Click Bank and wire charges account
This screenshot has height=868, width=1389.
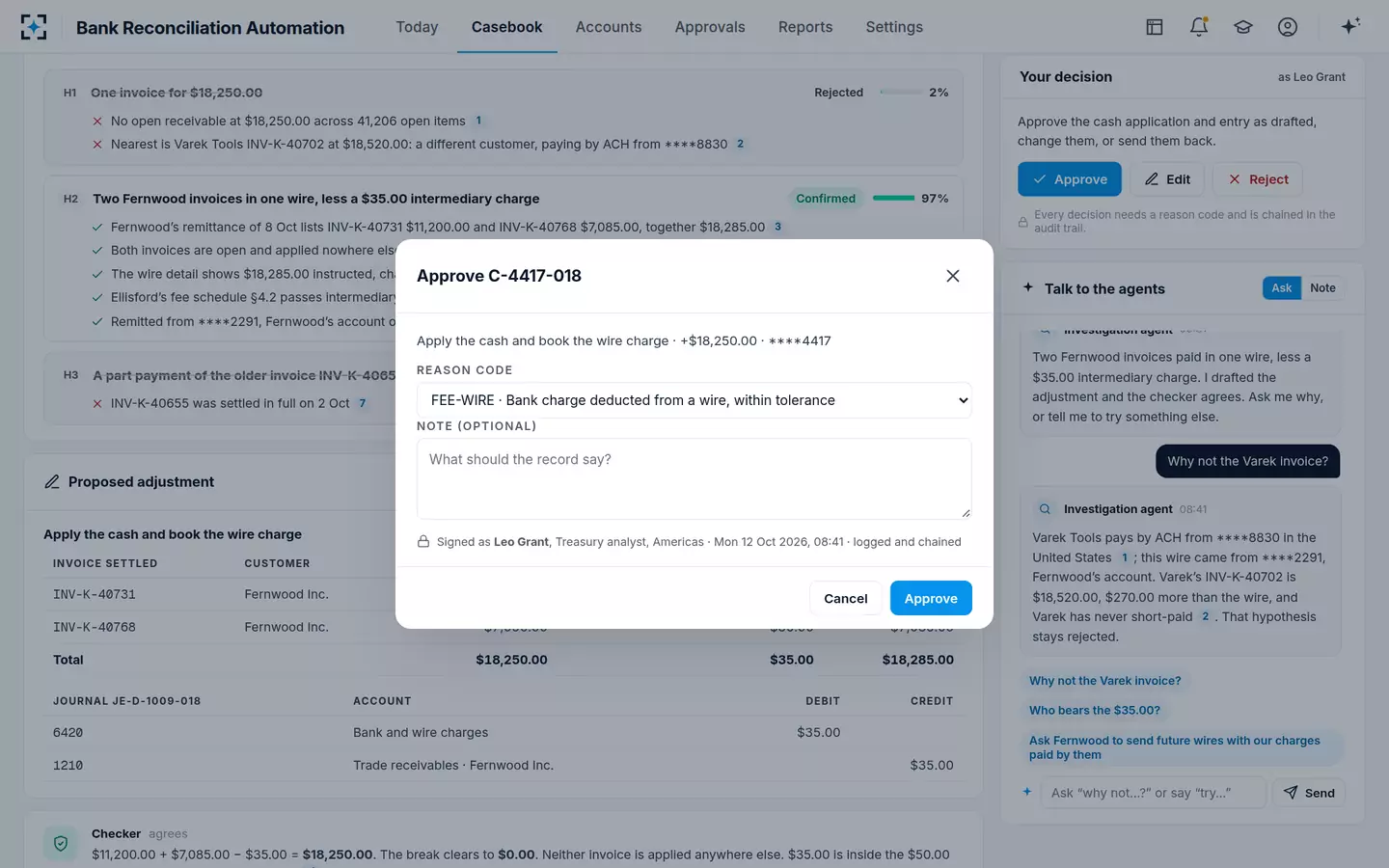[x=421, y=733]
